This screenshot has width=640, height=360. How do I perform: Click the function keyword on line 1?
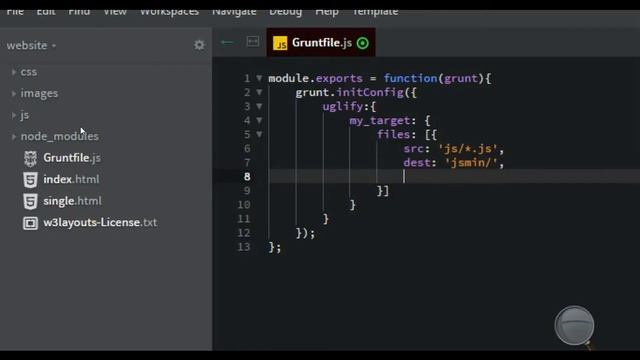(410, 78)
